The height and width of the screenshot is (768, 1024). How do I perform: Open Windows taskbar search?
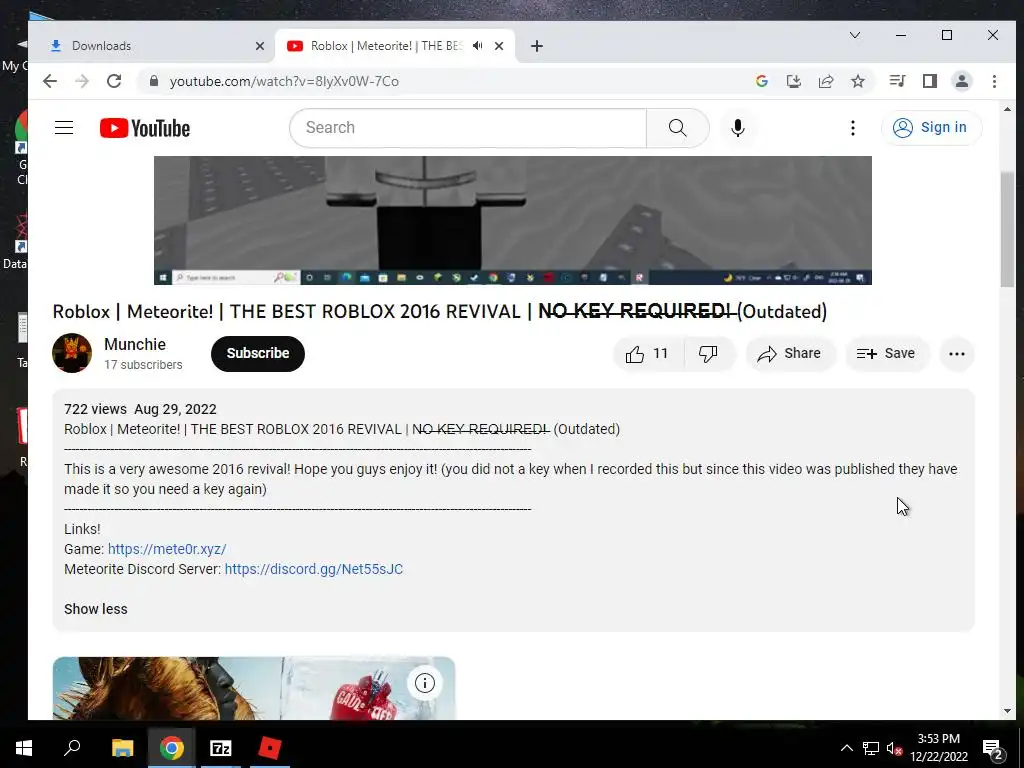[72, 748]
